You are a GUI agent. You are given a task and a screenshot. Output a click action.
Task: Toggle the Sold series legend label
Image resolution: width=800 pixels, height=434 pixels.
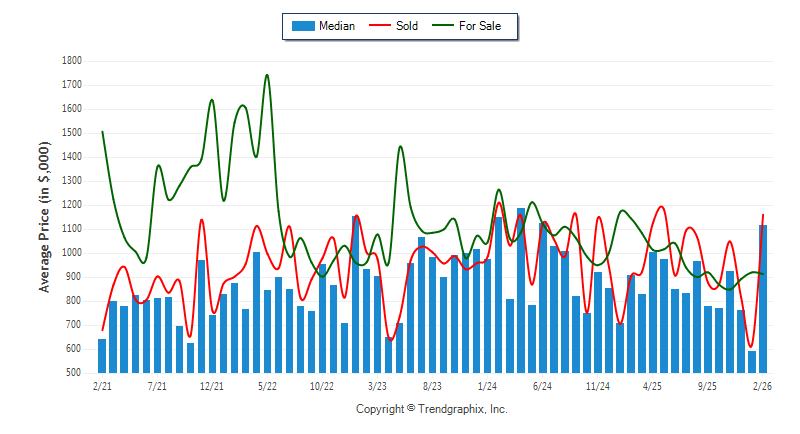click(407, 26)
